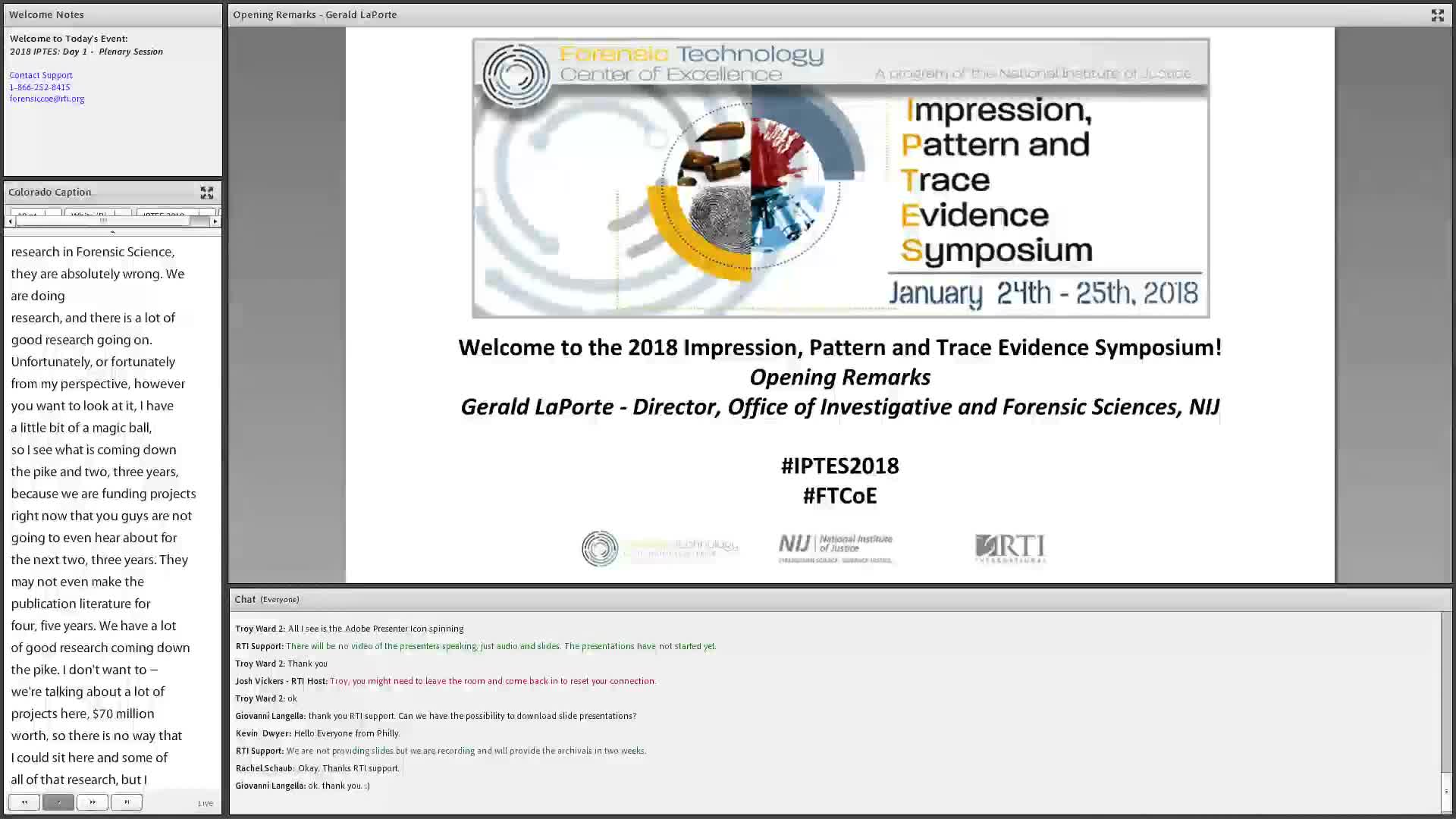Select the Welcome Notes pod title
Image resolution: width=1456 pixels, height=819 pixels.
(46, 14)
